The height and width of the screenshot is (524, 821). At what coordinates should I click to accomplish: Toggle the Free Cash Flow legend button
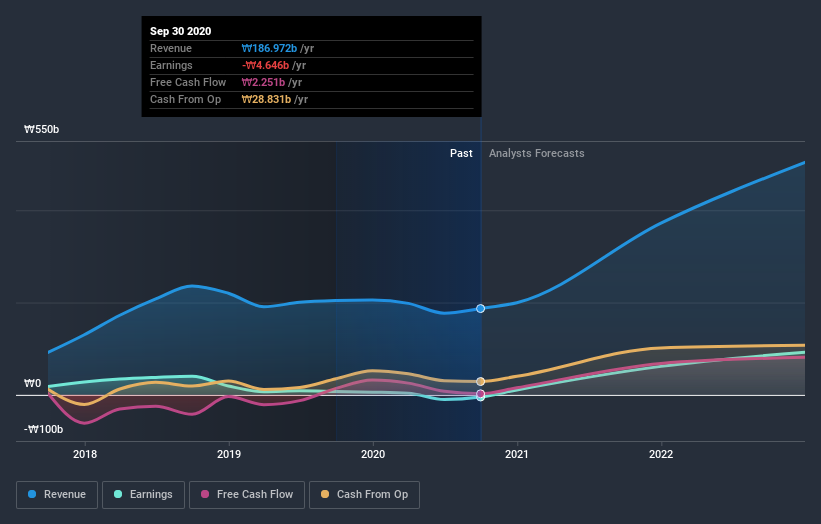click(x=247, y=495)
